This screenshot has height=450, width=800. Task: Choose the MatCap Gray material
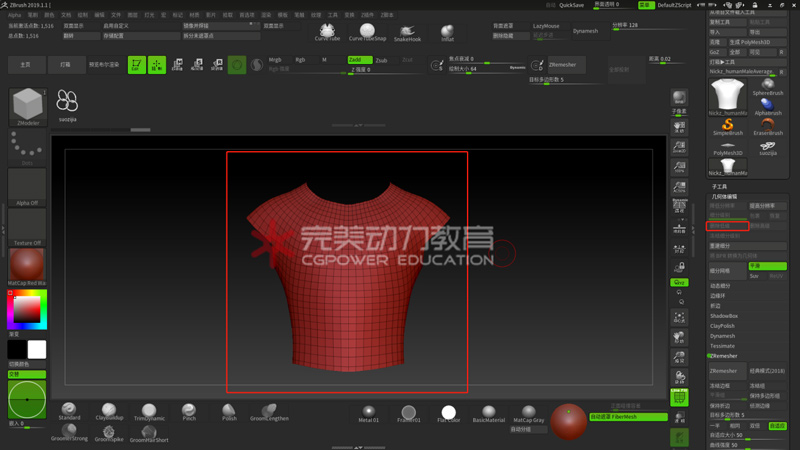(529, 413)
